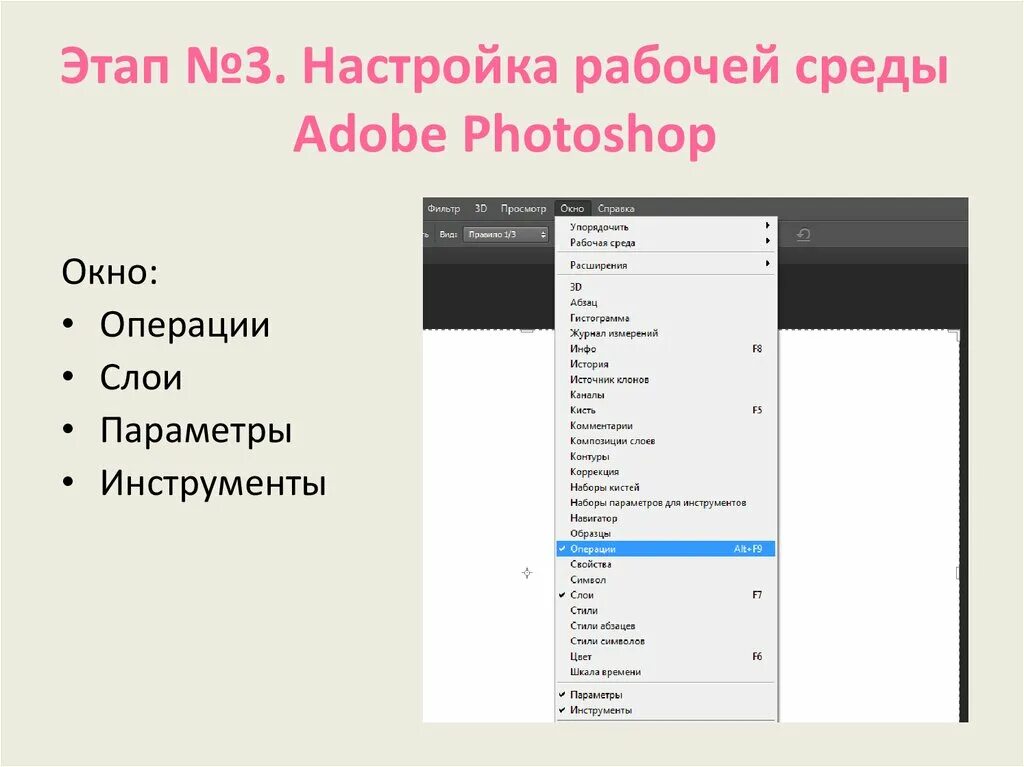Select Композиции слоев entry
Screen dimensions: 1024x767
tap(666, 441)
